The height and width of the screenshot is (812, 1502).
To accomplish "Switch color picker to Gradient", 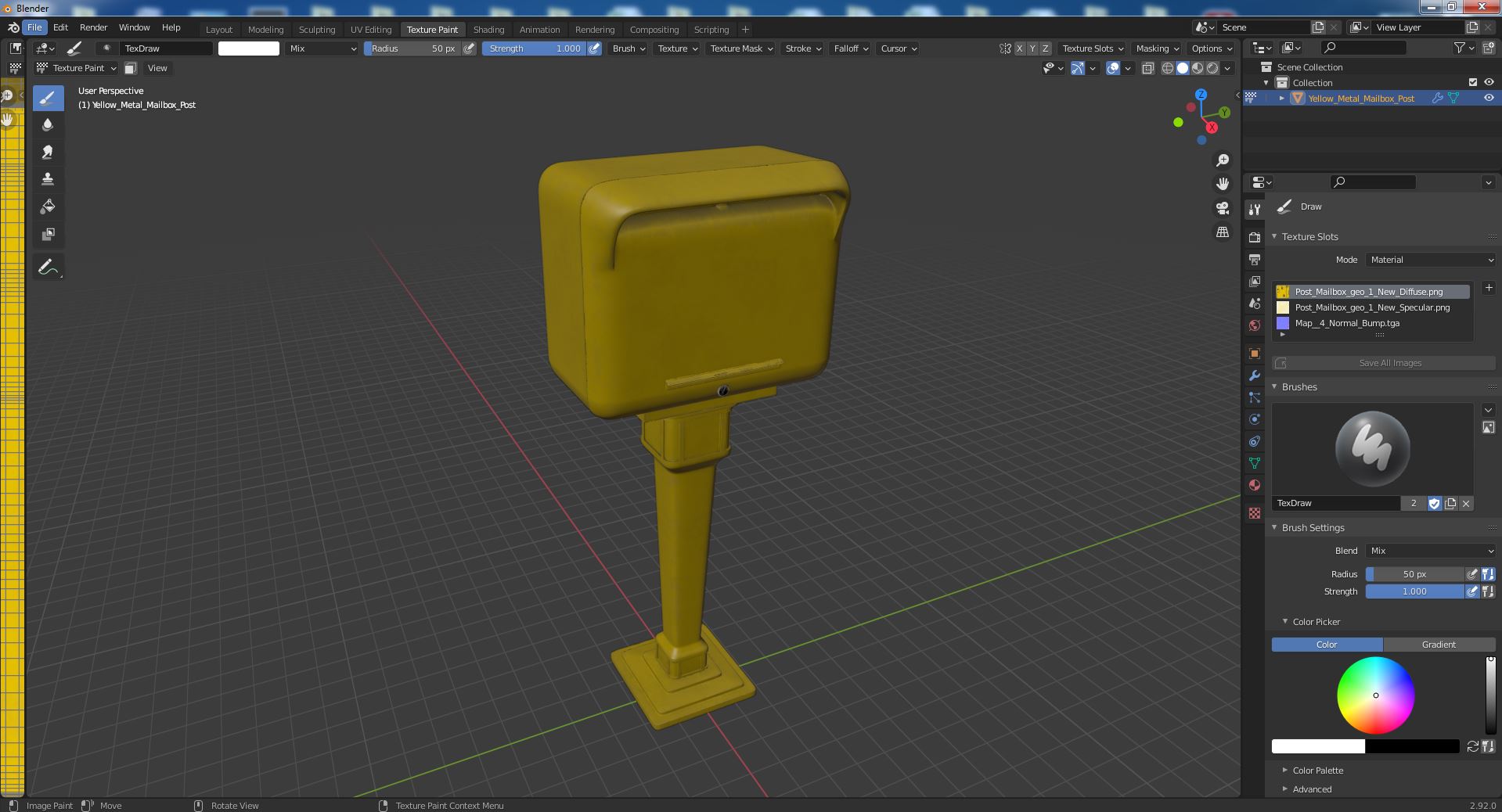I will click(x=1439, y=645).
